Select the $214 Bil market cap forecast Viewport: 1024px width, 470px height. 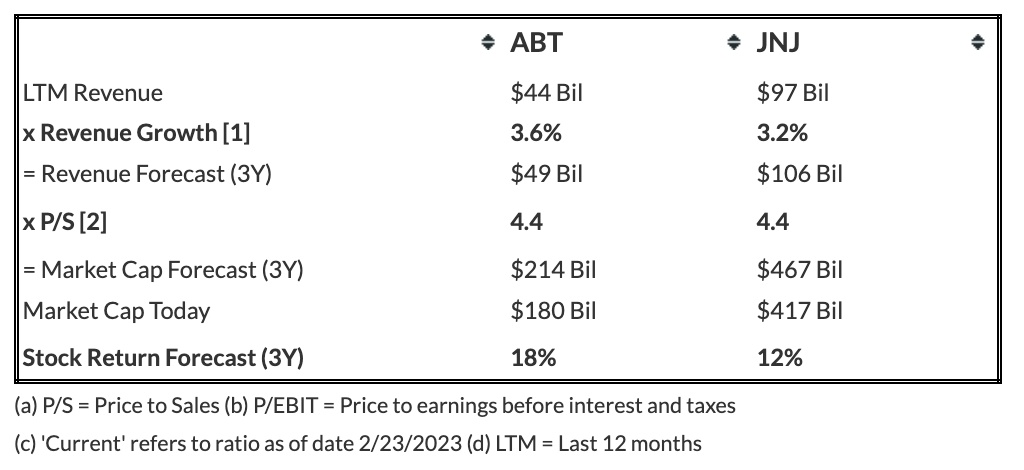(x=553, y=269)
